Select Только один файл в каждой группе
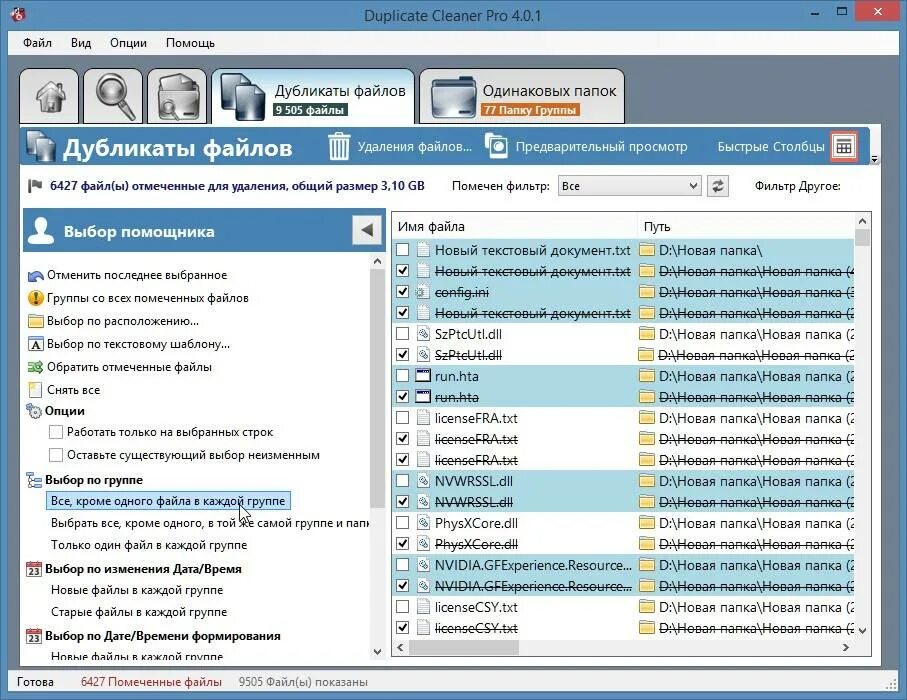Viewport: 907px width, 700px height. click(149, 545)
